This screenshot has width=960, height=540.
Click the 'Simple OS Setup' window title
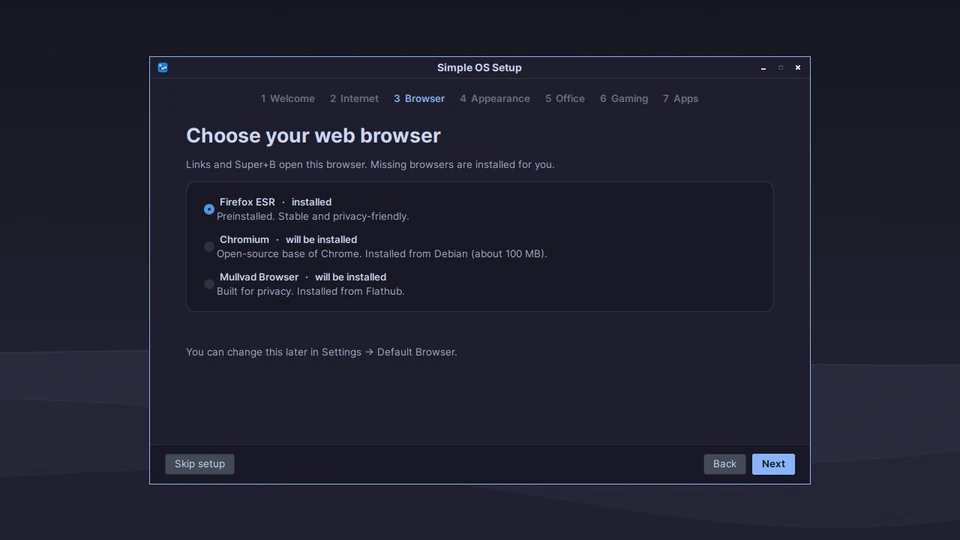click(479, 68)
